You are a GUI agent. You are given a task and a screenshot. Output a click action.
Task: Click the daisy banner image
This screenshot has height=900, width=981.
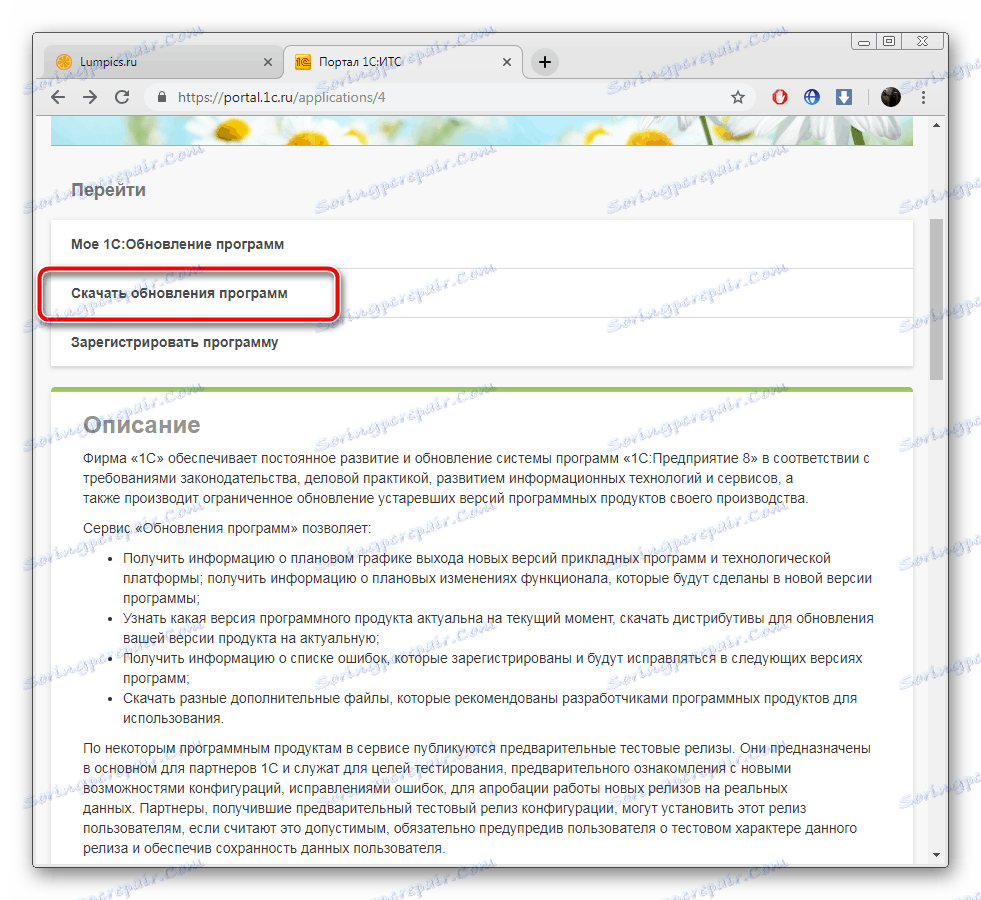[482, 131]
